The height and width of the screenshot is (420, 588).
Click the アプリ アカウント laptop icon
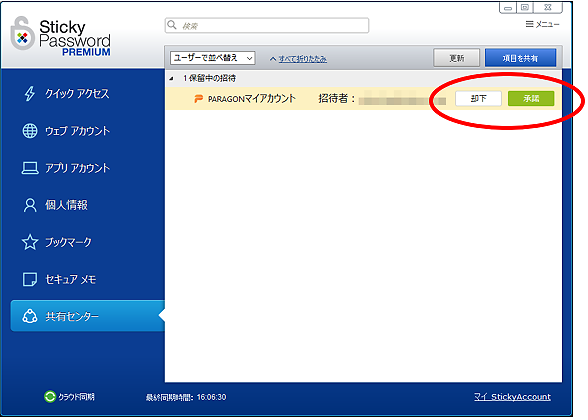click(30, 168)
